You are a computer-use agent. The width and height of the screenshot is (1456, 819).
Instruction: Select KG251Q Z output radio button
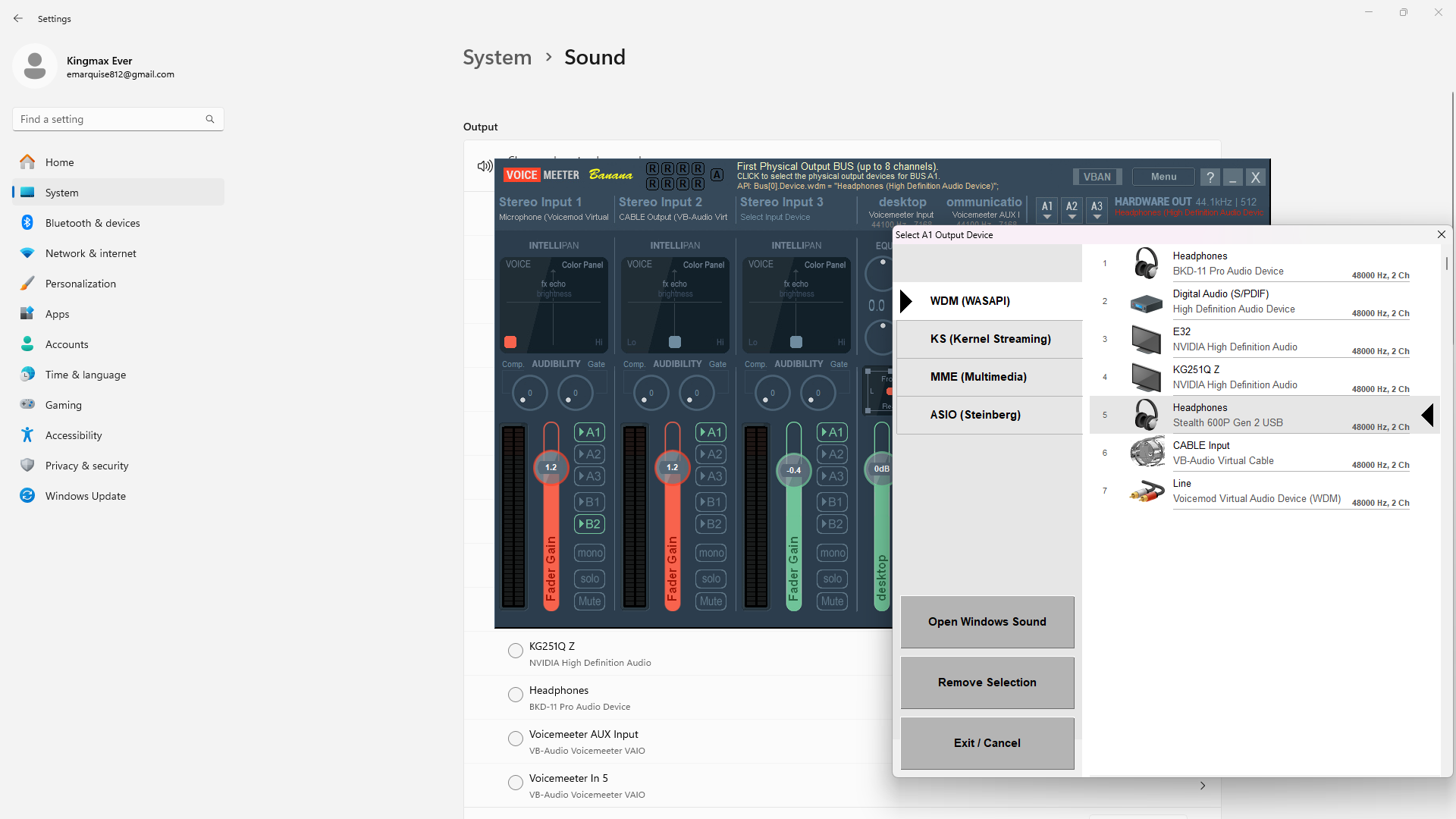coord(516,651)
